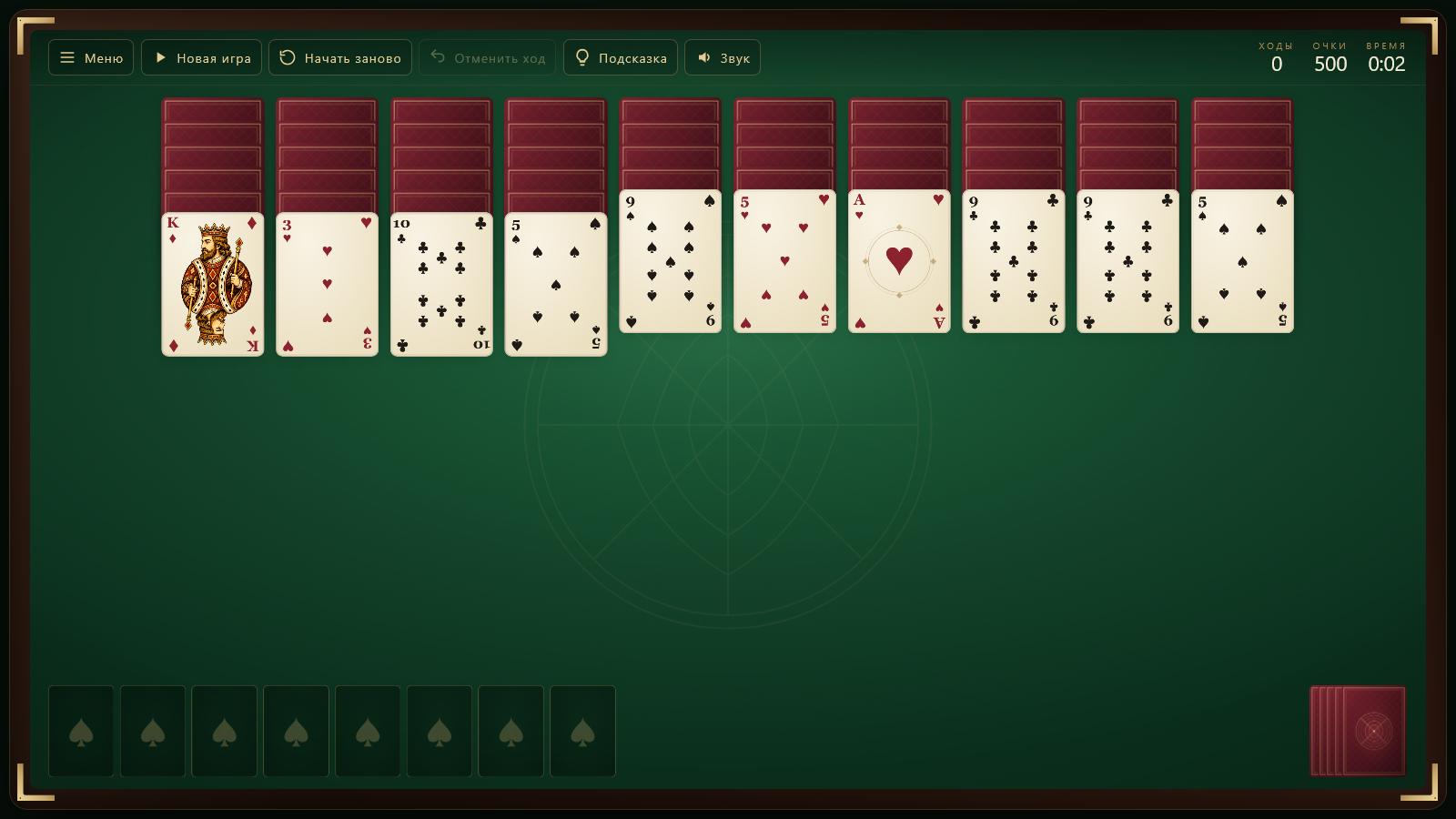Viewport: 1456px width, 819px height.
Task: Select the King of diamonds card
Action: tap(213, 285)
